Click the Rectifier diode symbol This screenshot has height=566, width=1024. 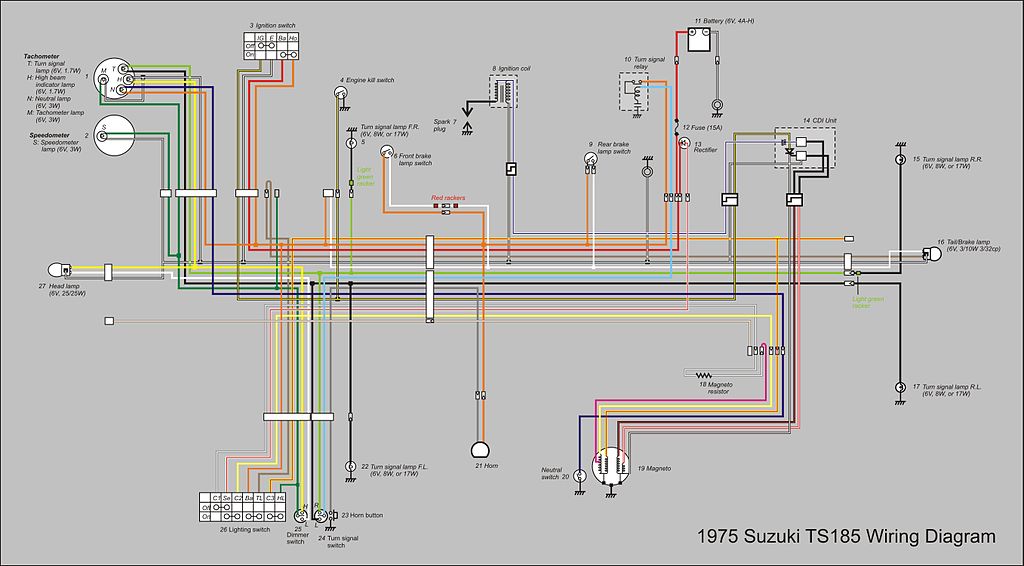click(x=684, y=142)
